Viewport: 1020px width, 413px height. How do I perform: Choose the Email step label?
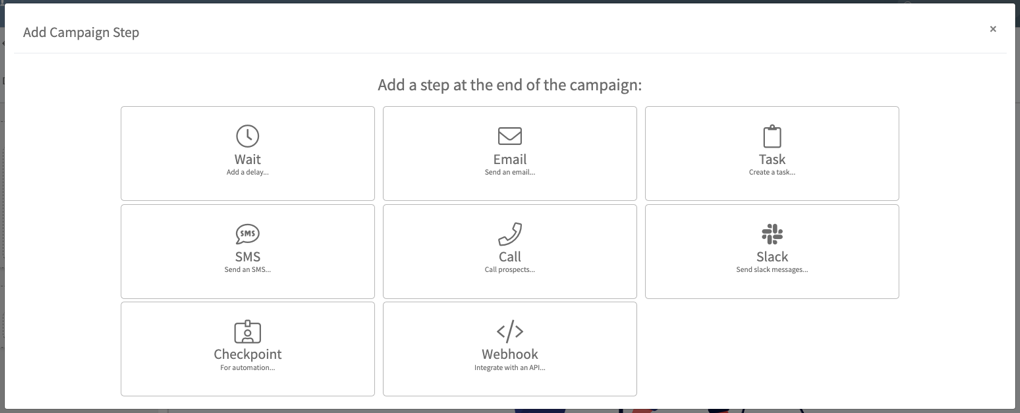pos(510,159)
